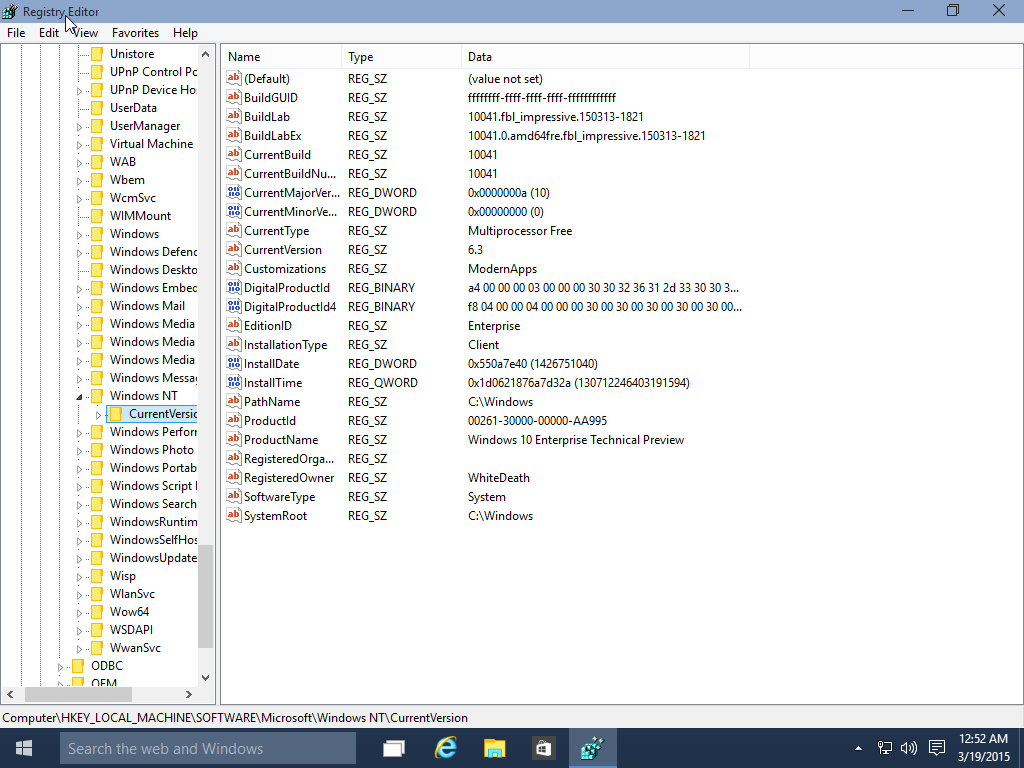Click the tree horizontal scroll left arrow
The image size is (1024, 768).
(x=10, y=694)
